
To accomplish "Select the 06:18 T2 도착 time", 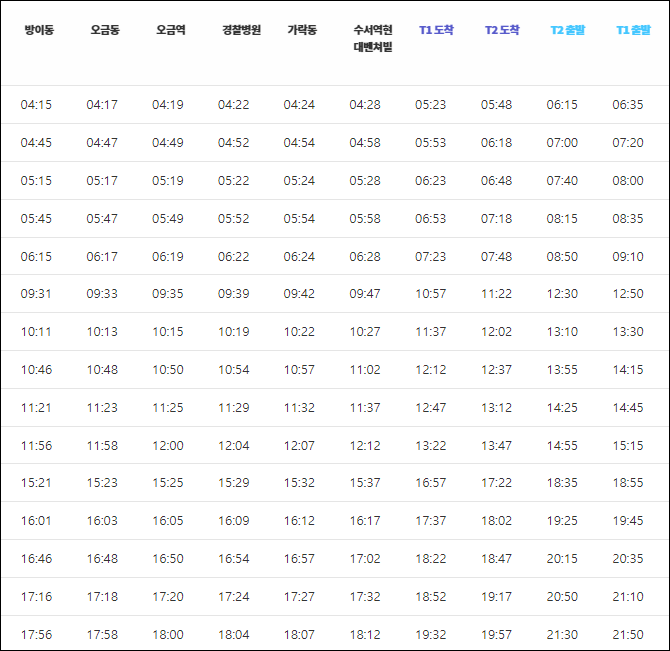I will coord(497,143).
